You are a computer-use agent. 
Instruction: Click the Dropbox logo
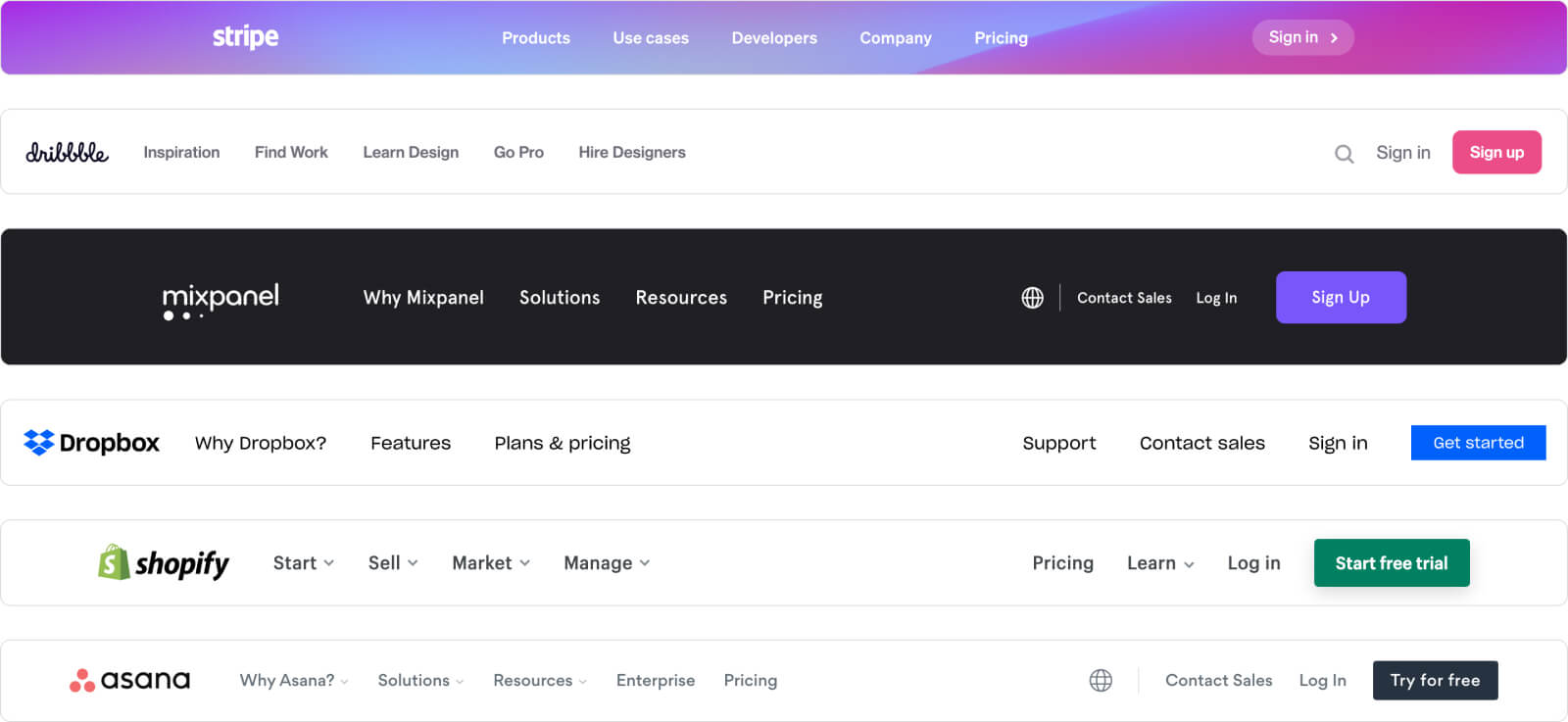[x=91, y=443]
